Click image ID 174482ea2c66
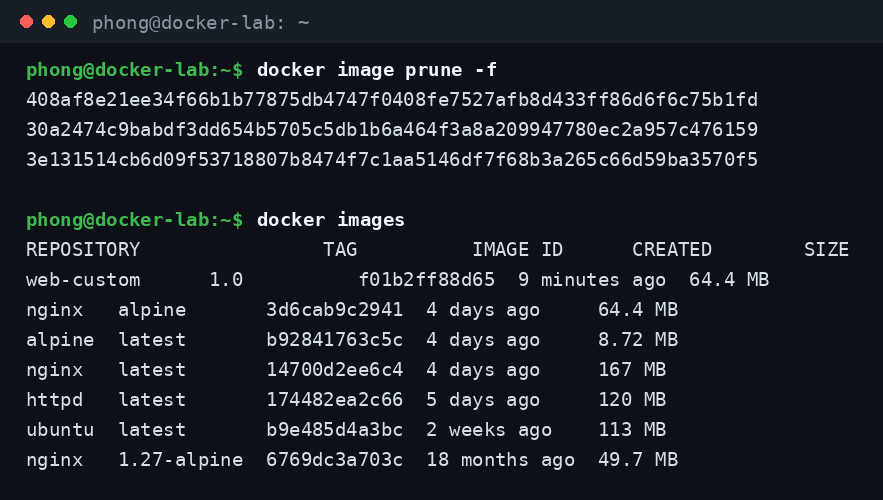 (x=335, y=399)
